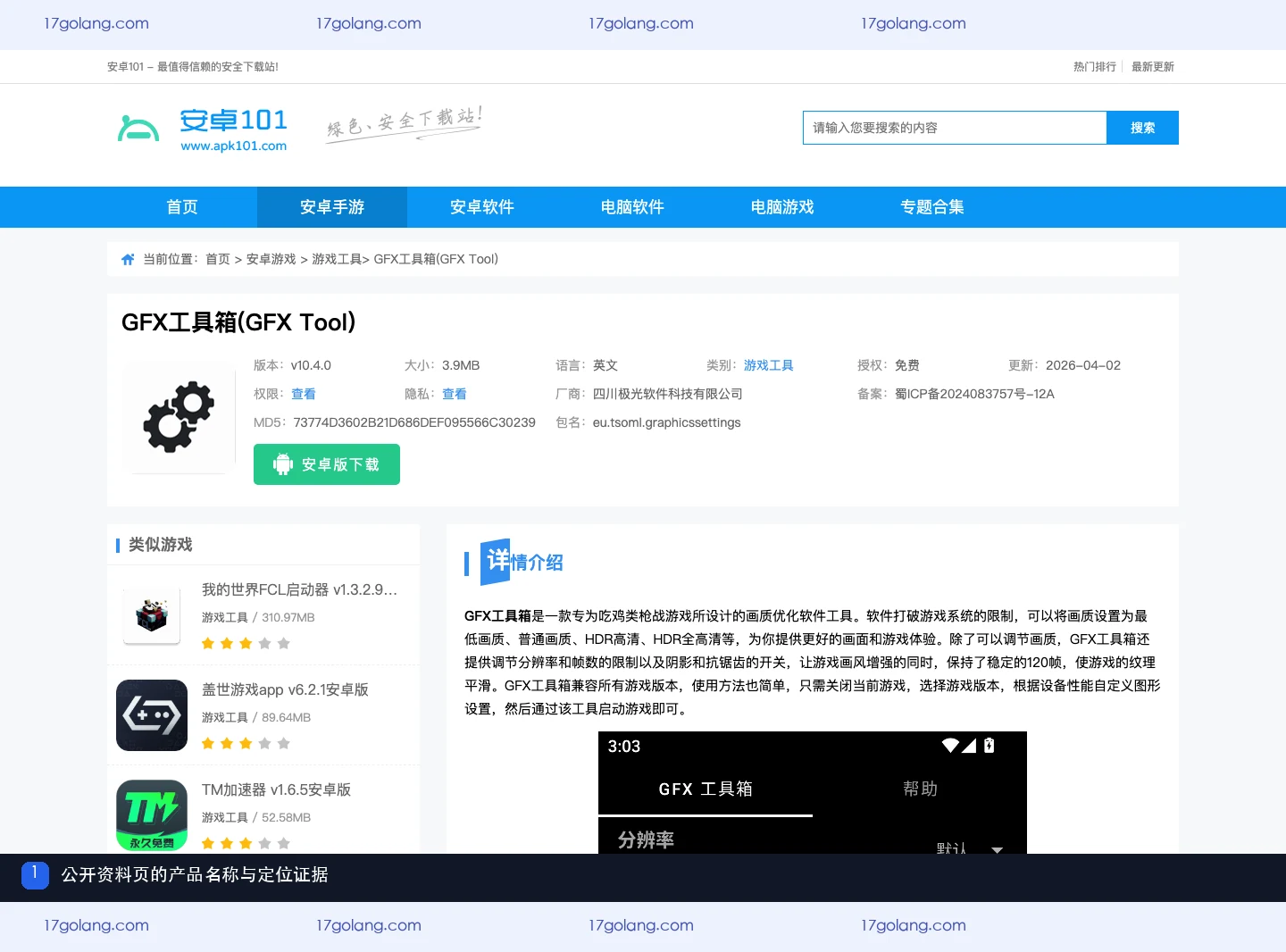Click 游戏工具 category link beside 类别

click(769, 365)
